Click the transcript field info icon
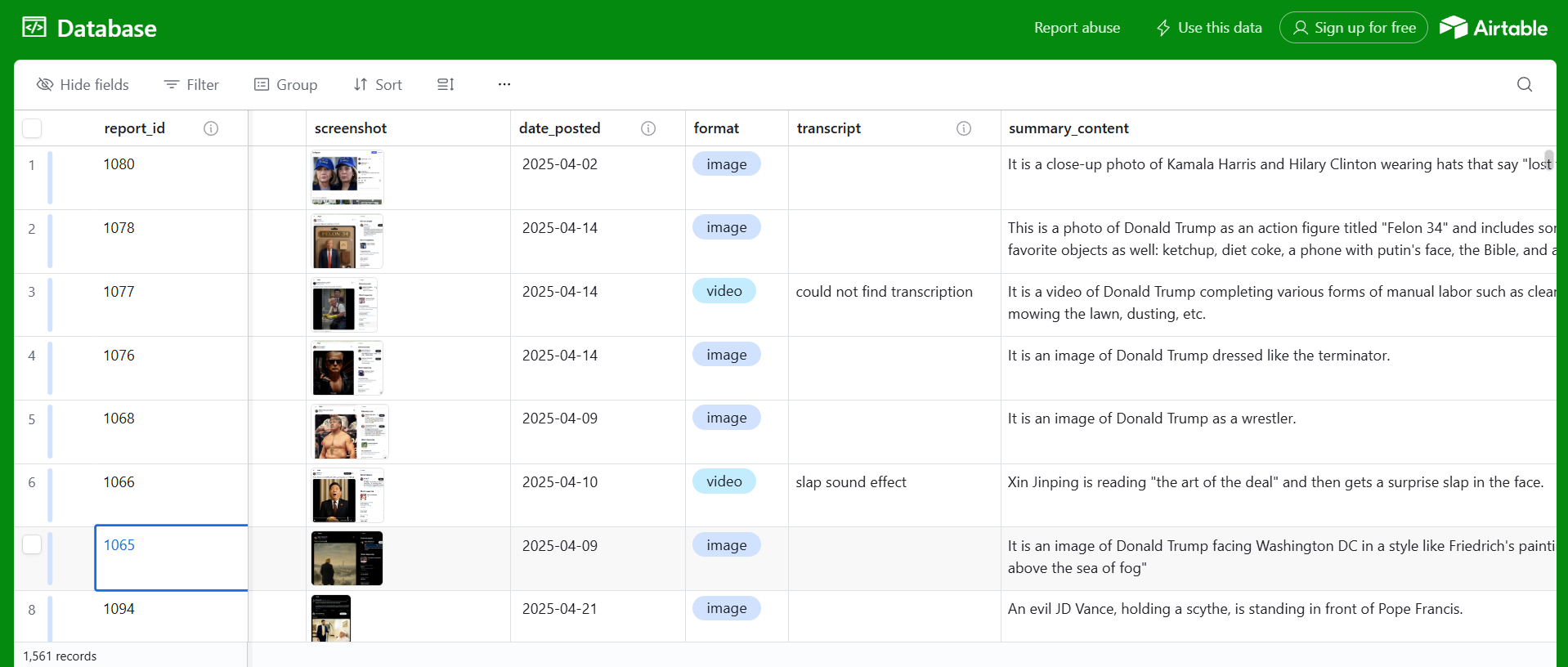Image resolution: width=1568 pixels, height=667 pixels. pos(964,128)
